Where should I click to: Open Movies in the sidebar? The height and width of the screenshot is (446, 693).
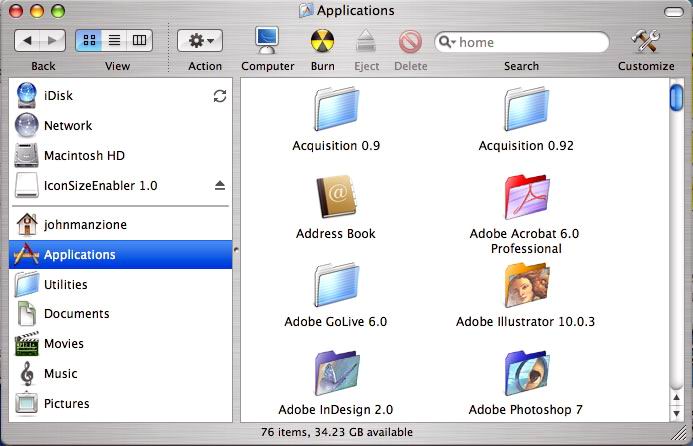coord(120,344)
